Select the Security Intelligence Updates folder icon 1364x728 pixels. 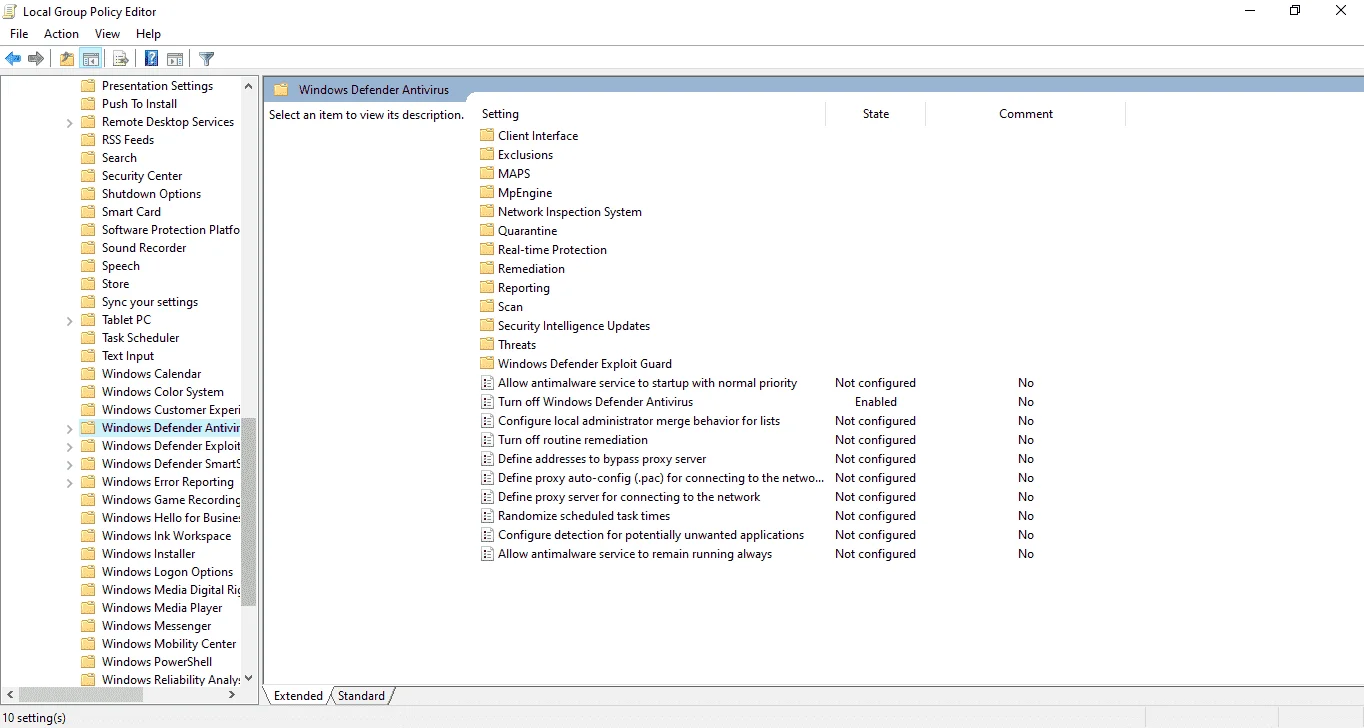(x=487, y=326)
